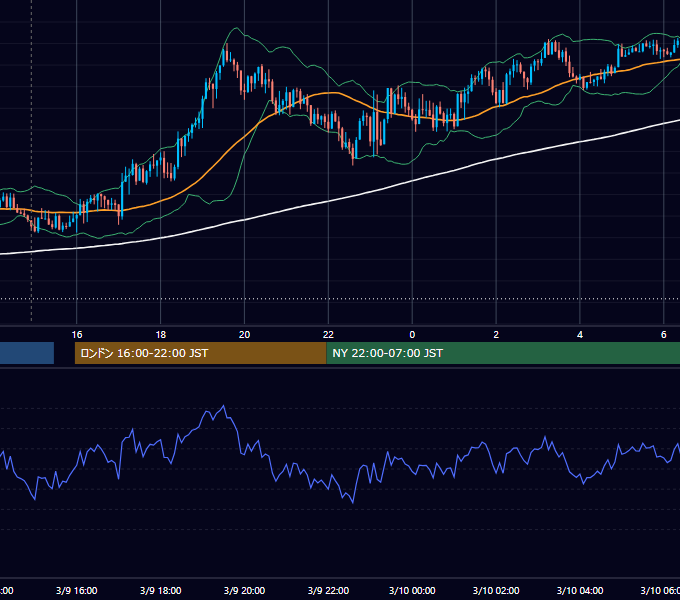
Task: Click the 2 hour label on price chart axis
Action: (x=496, y=334)
